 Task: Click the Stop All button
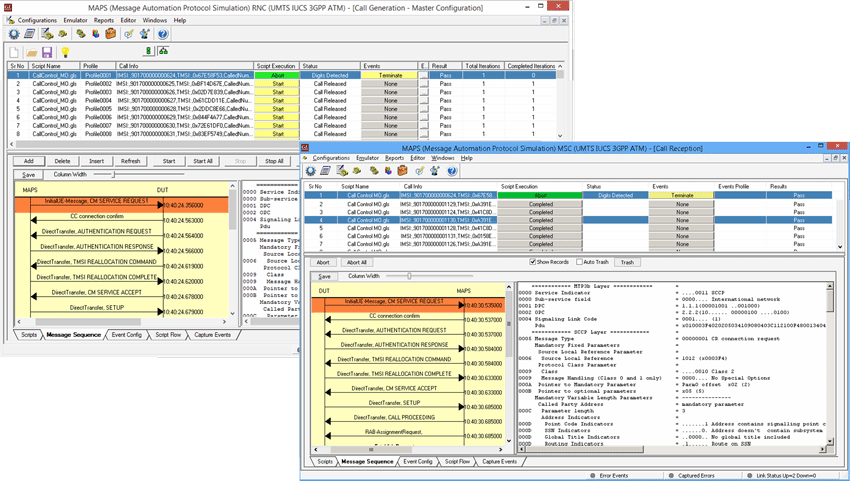point(274,161)
